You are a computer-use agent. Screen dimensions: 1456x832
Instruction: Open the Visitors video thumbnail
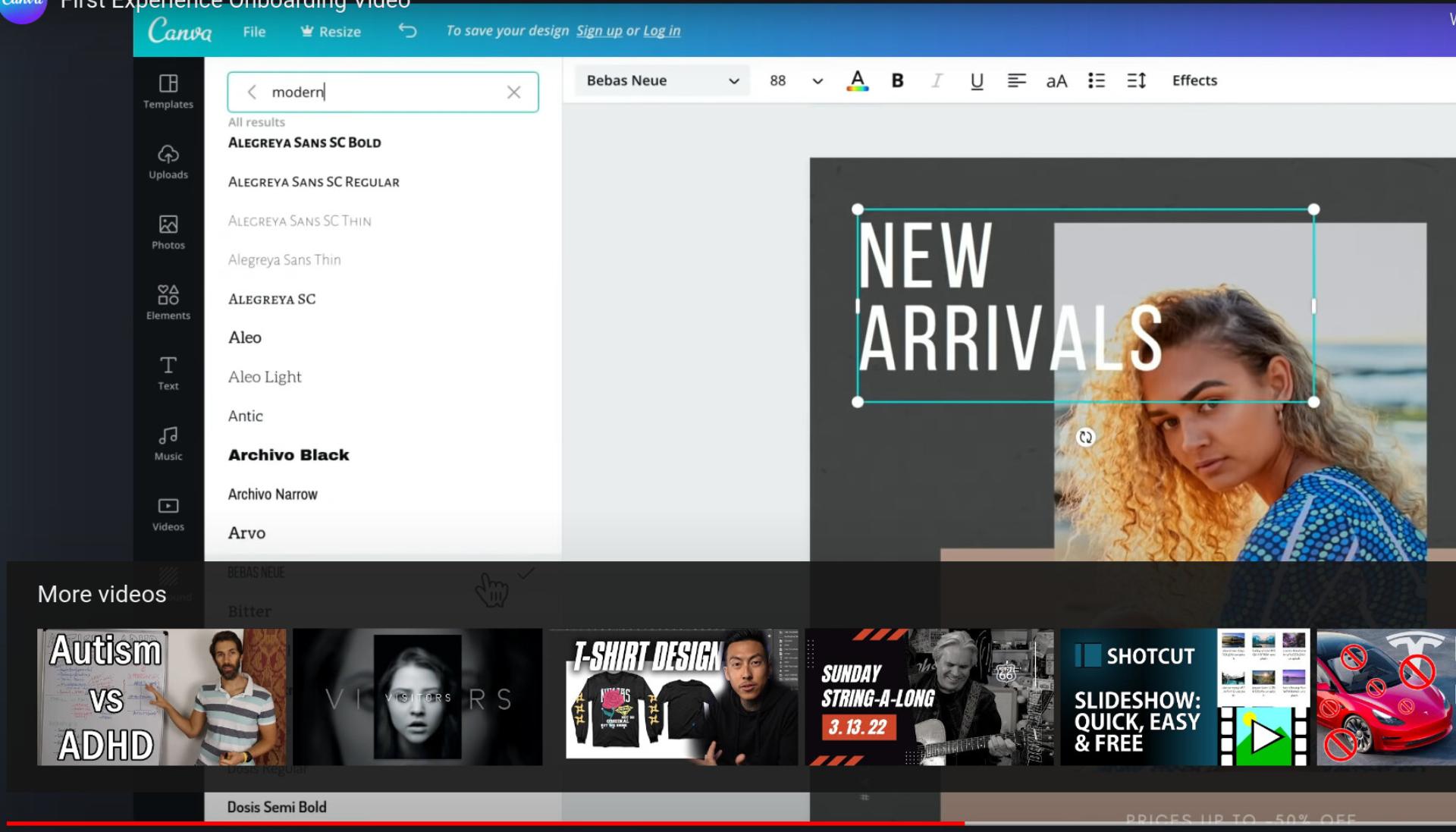click(418, 697)
